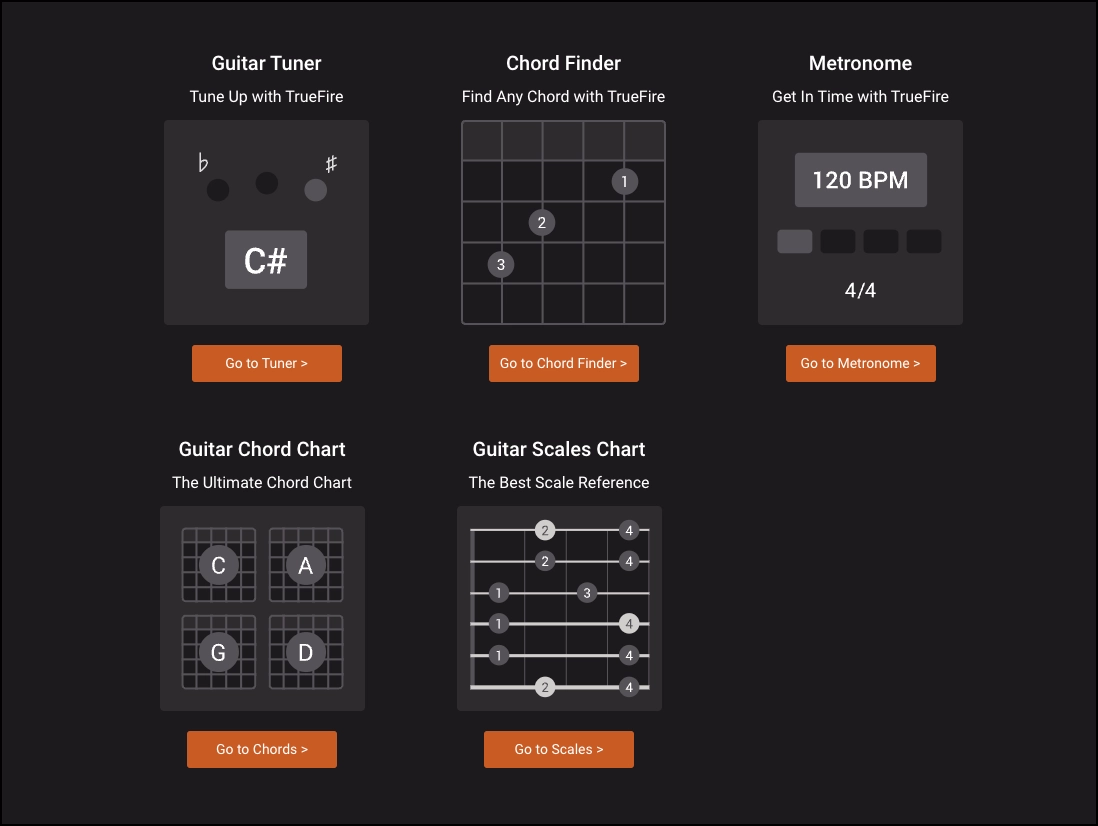The image size is (1098, 826).
Task: Click The Ultimate Chord Chart subtitle
Action: point(262,482)
